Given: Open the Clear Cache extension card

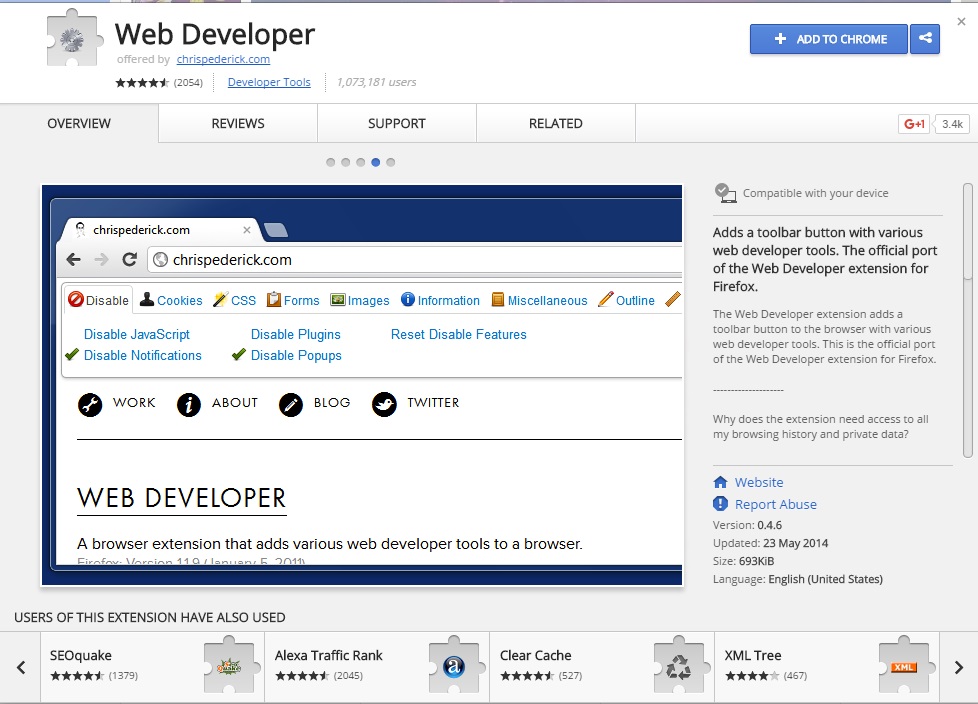Looking at the screenshot, I should click(603, 667).
